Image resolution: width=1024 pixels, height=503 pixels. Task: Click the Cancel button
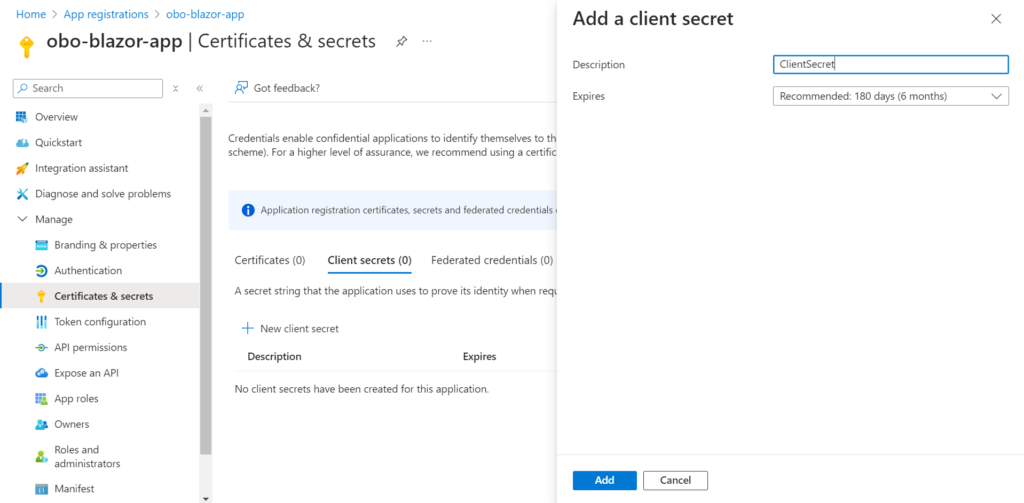click(675, 480)
